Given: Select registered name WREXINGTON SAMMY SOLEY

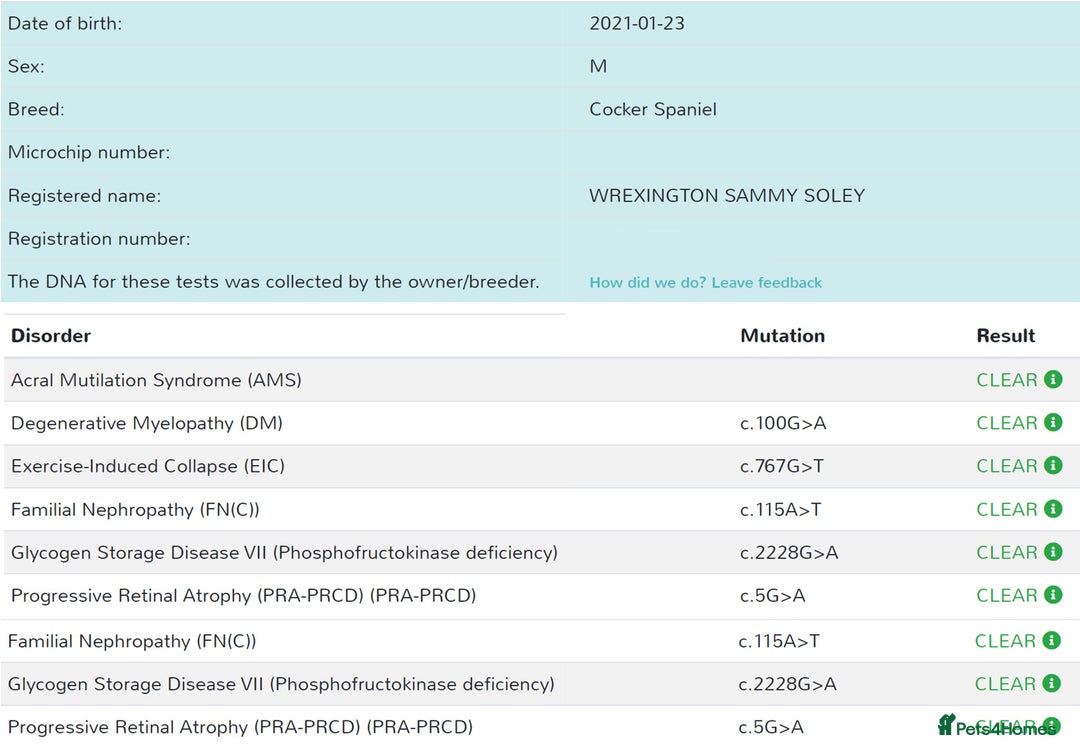Looking at the screenshot, I should coord(726,196).
